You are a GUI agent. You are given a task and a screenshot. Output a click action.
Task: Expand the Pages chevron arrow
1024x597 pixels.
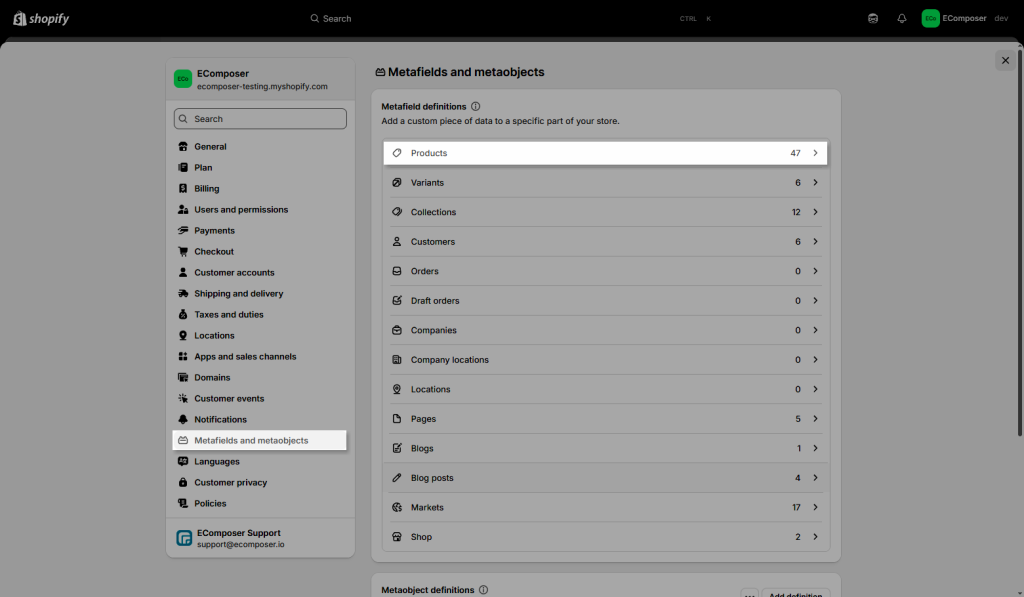tap(815, 419)
